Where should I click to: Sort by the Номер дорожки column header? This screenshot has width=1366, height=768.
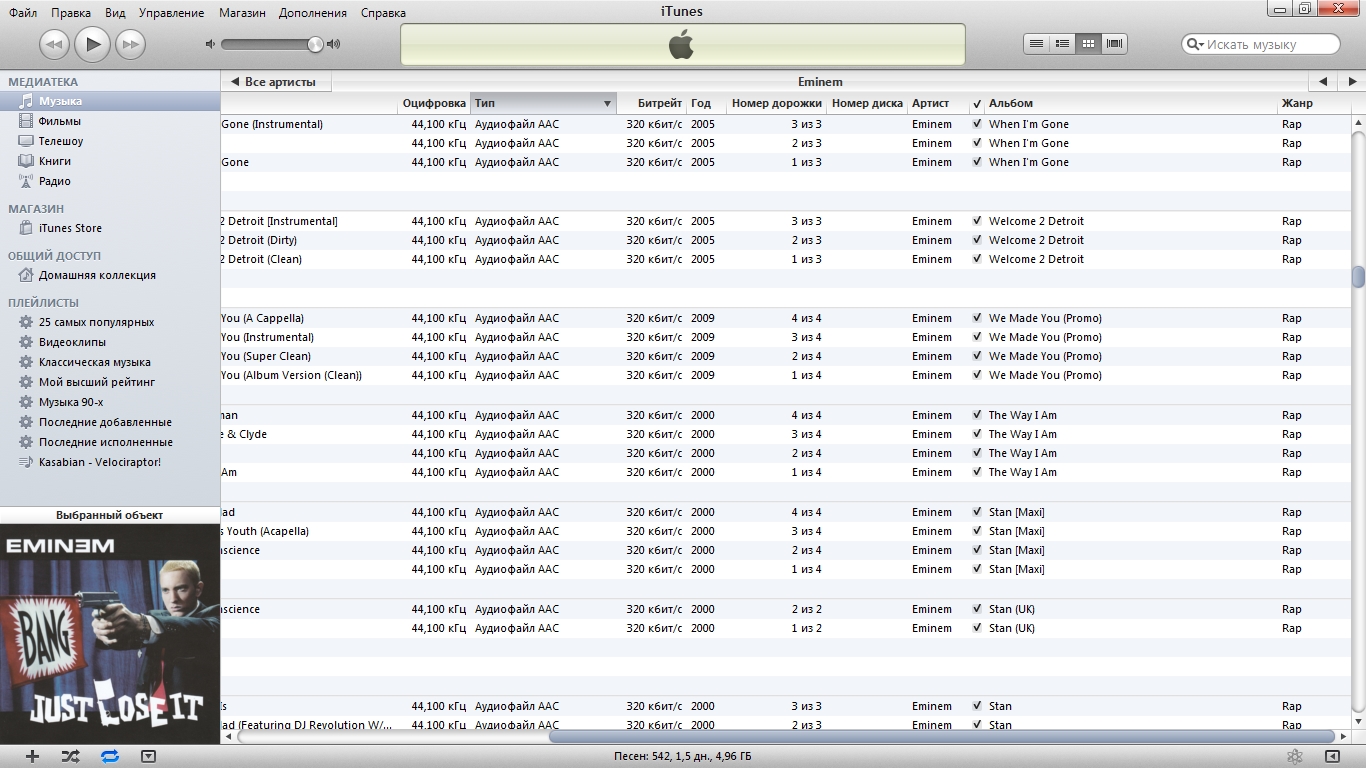(x=776, y=103)
